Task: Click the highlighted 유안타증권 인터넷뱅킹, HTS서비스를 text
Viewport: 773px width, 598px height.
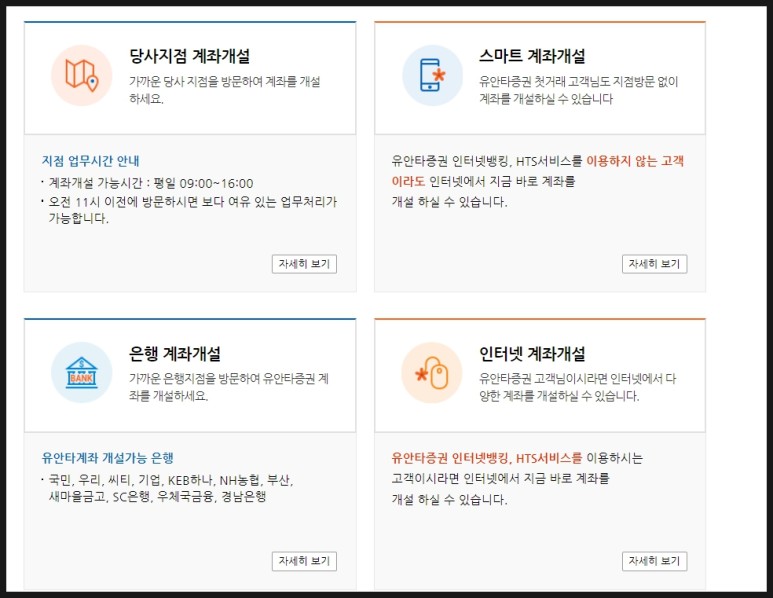Action: click(487, 458)
